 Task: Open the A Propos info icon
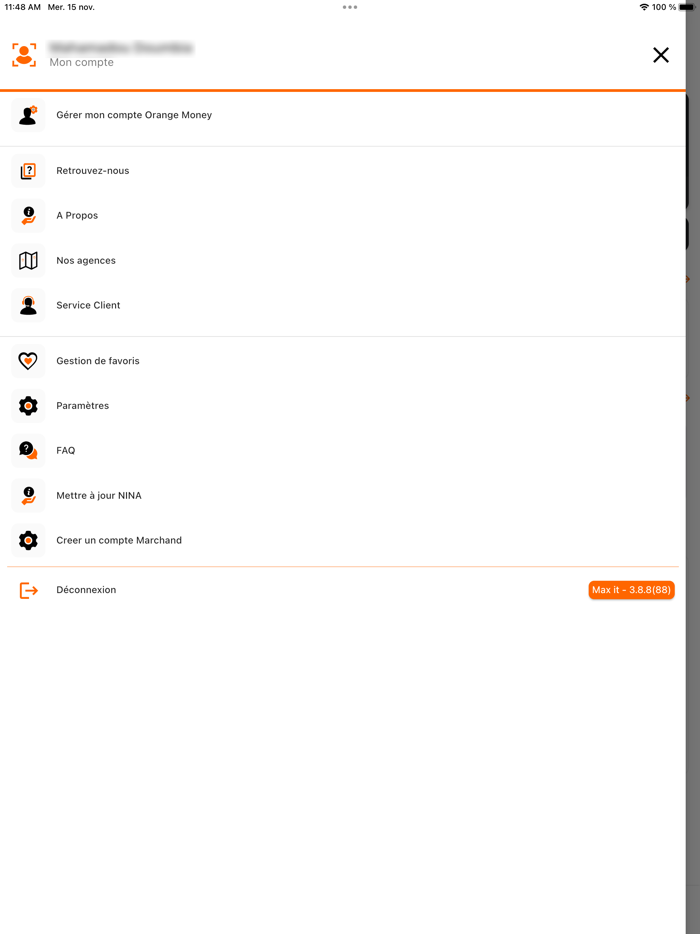coord(28,215)
